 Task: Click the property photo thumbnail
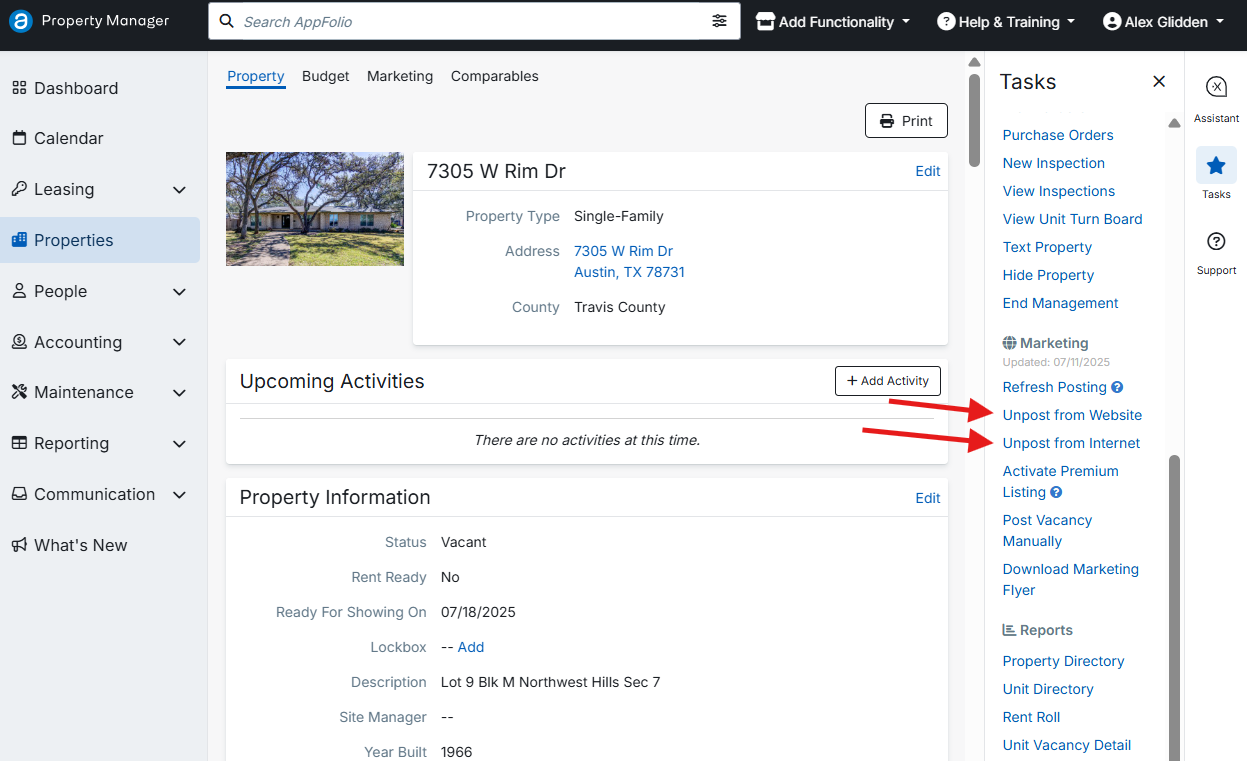point(315,209)
